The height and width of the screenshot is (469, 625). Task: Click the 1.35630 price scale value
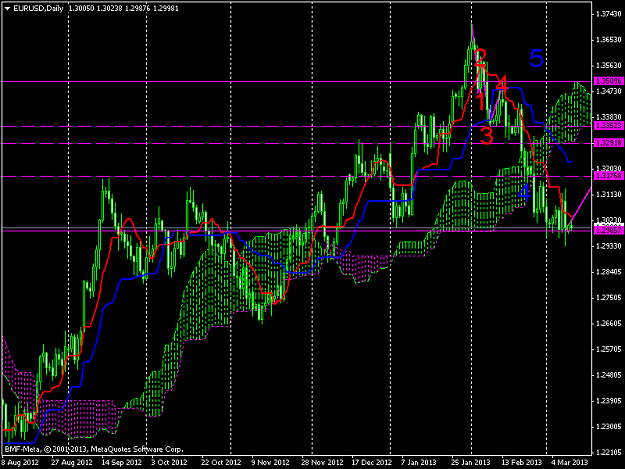coord(609,66)
